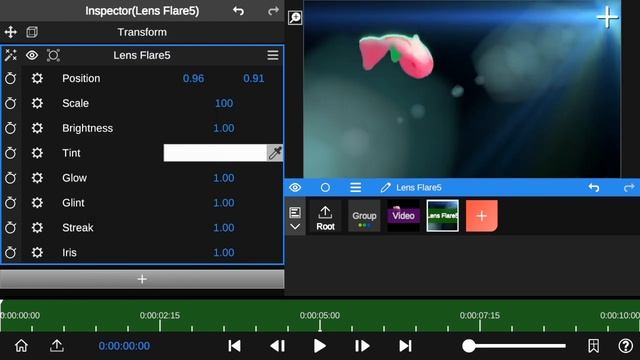This screenshot has height=360, width=640.
Task: Pick Tint color with the eyedropper
Action: tap(275, 153)
